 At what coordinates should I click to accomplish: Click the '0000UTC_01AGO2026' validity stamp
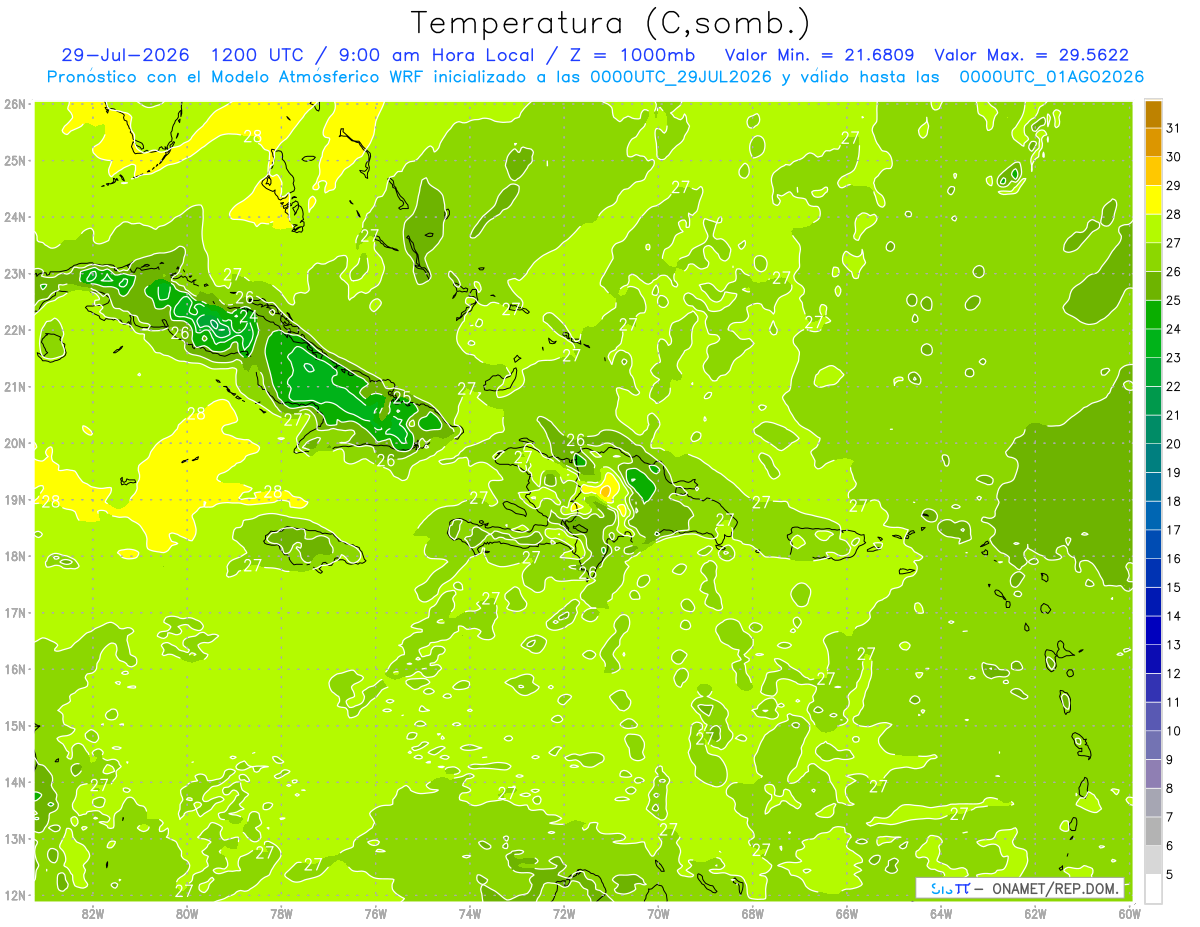pos(1051,77)
